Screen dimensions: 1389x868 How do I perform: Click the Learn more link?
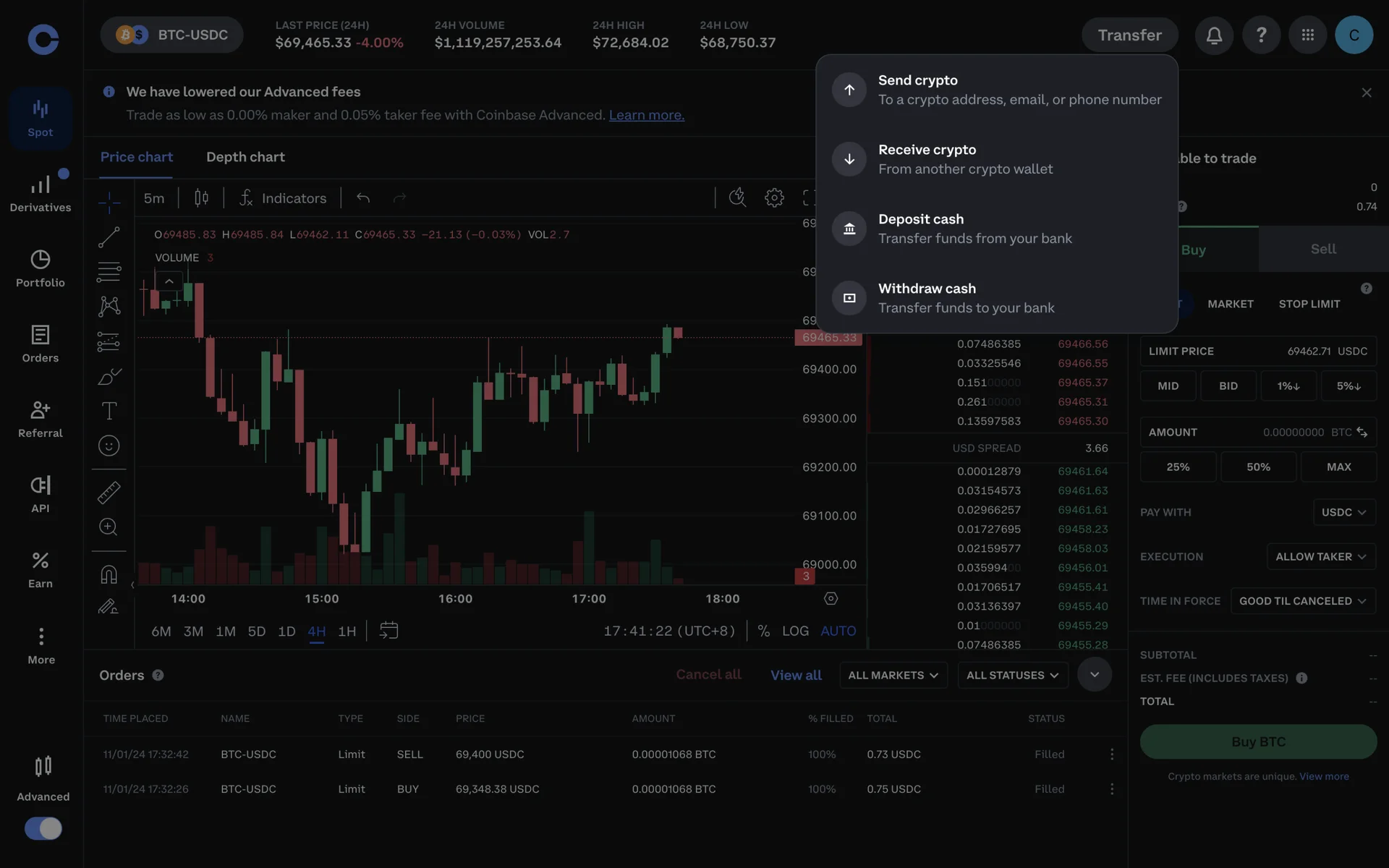pos(646,115)
